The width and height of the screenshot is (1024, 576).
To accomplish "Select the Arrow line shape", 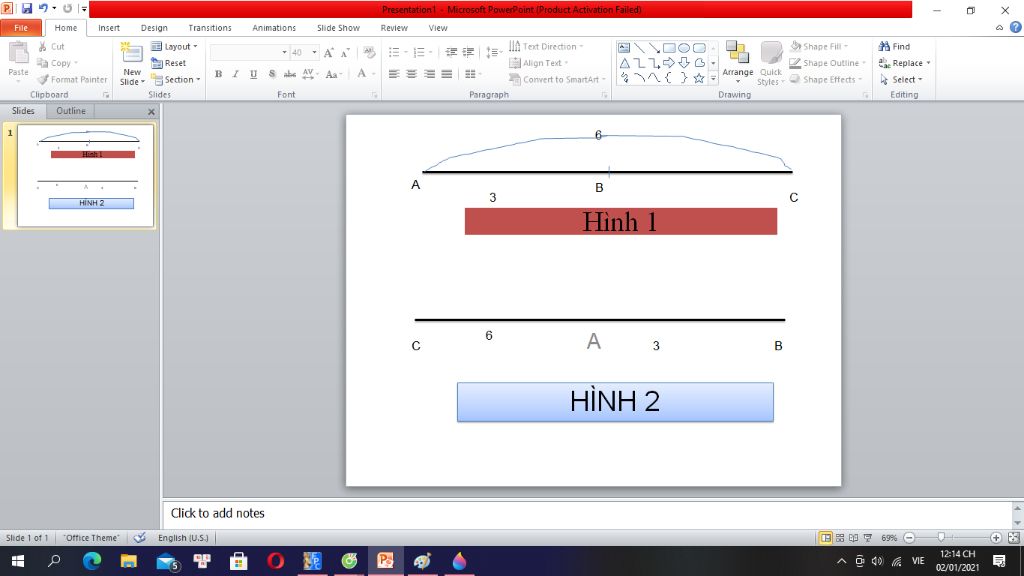I will (654, 48).
